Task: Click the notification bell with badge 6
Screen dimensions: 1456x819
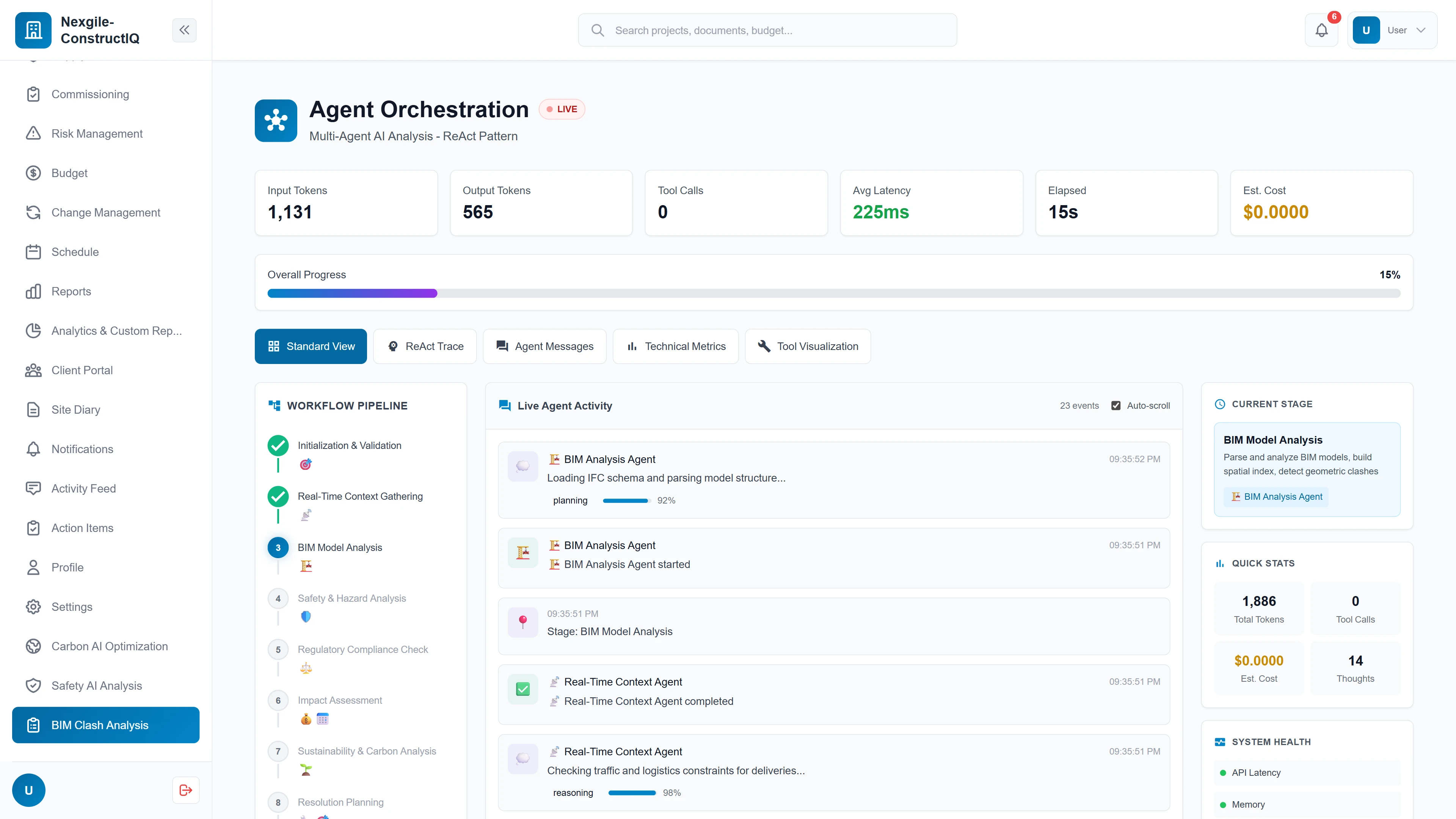Action: coord(1321,30)
